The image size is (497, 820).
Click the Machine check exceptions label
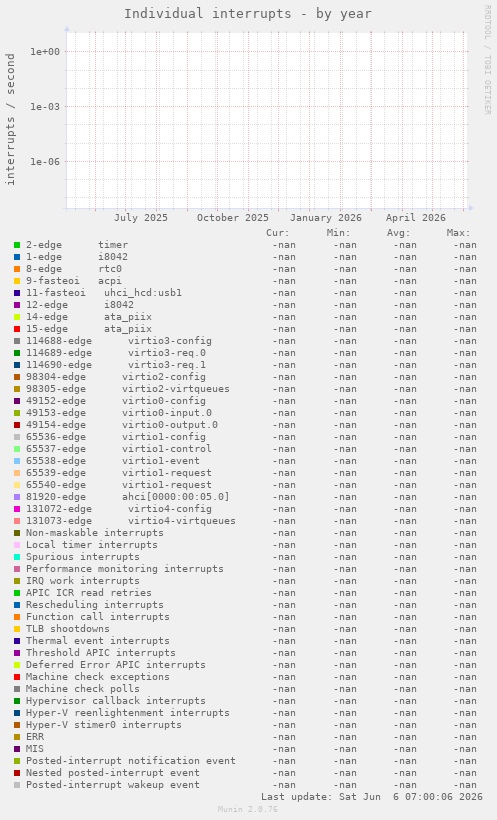tap(98, 677)
